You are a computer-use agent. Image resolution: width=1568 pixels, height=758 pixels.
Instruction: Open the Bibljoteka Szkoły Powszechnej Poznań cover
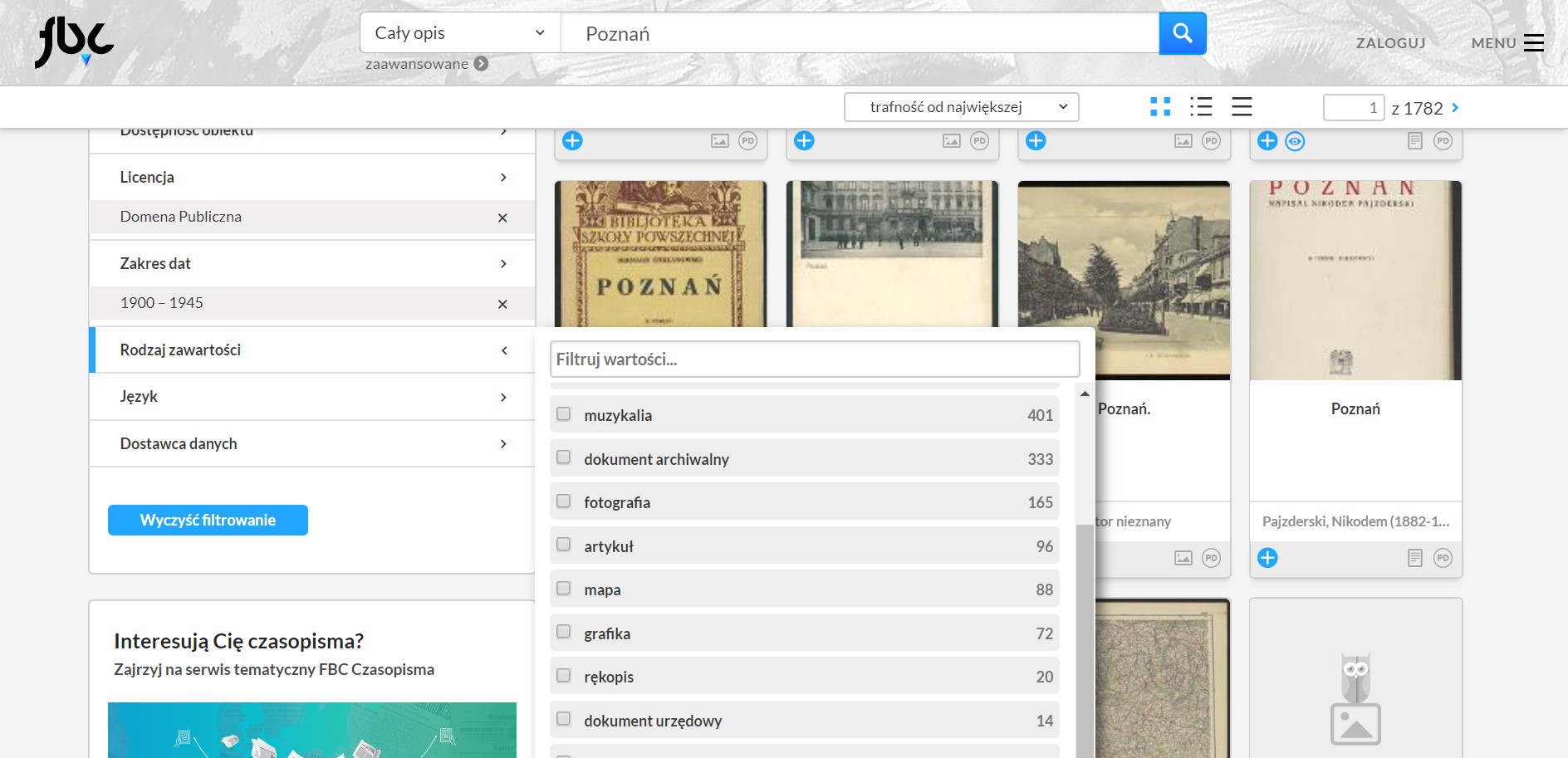click(660, 254)
